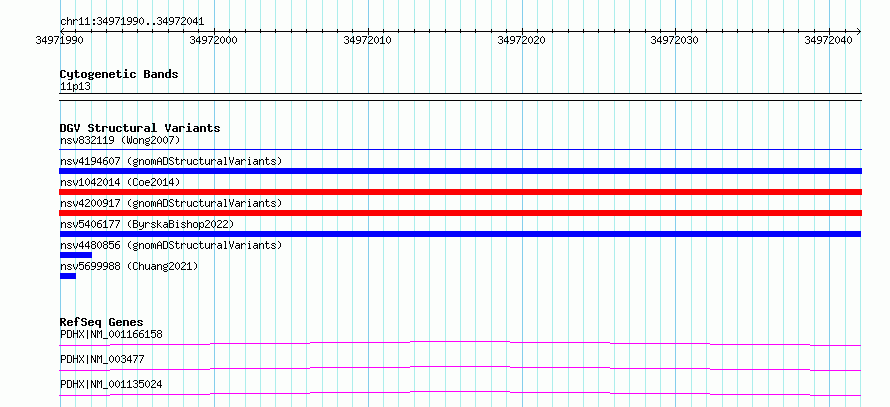
Task: Click the chr11:34971990..34972041 region label
Action: click(132, 22)
